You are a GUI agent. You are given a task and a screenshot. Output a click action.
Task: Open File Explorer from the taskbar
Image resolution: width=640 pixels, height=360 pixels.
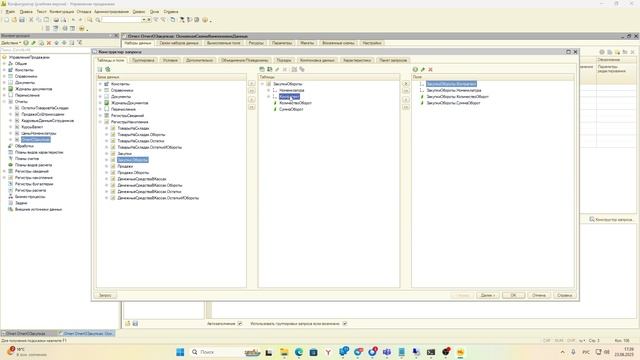point(284,352)
